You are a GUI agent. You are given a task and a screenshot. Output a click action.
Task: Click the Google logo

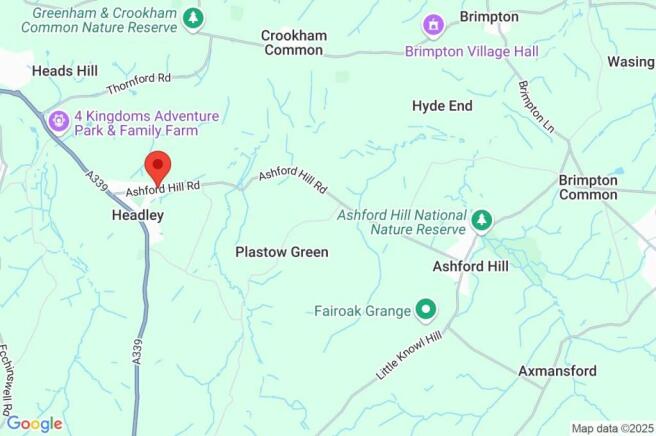(35, 424)
